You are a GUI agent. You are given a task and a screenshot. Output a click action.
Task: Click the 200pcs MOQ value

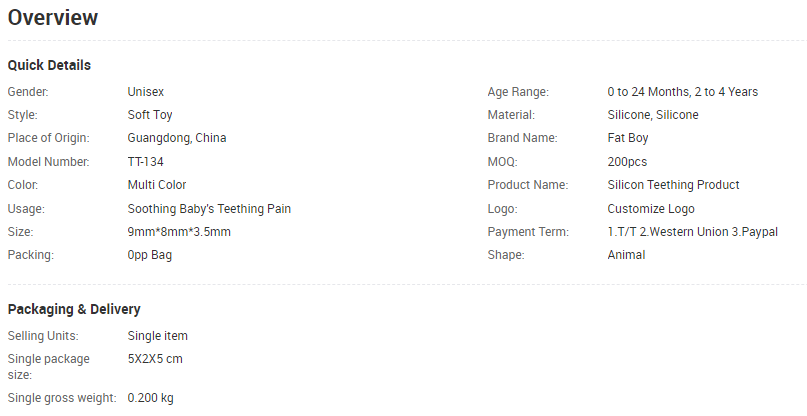(627, 161)
